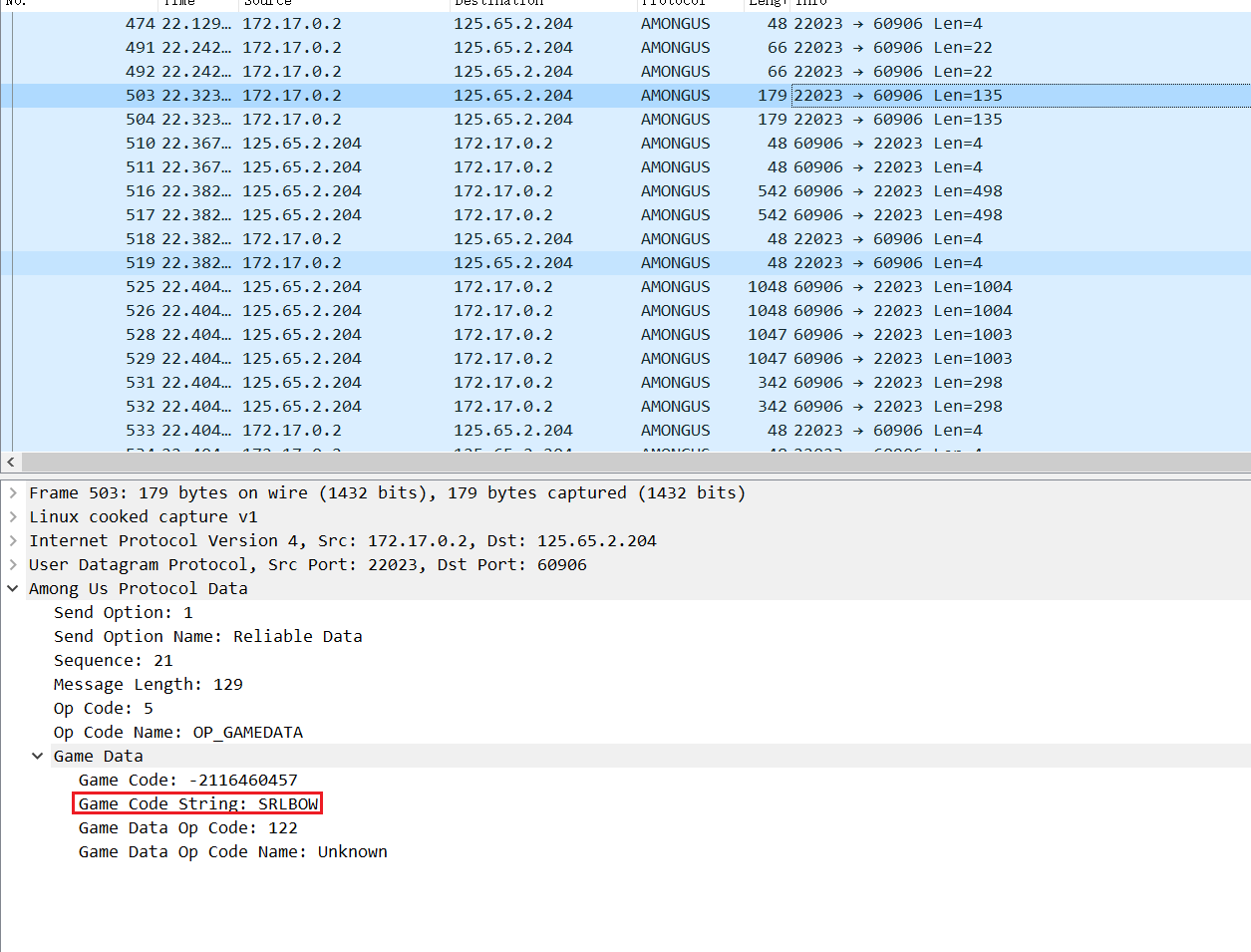Click Send Option Name: Reliable Data
Screen dimensions: 1251x952
point(208,636)
